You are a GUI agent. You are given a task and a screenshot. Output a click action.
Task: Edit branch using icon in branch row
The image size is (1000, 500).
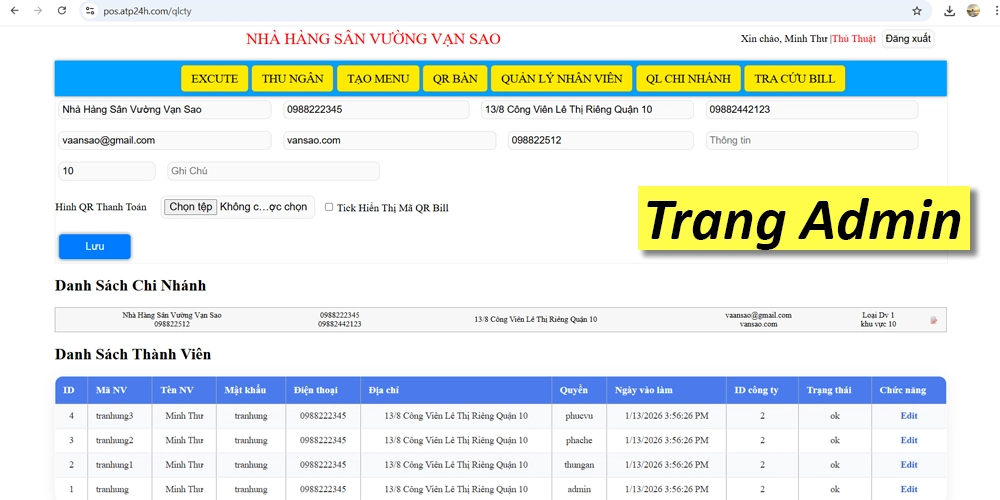(934, 320)
